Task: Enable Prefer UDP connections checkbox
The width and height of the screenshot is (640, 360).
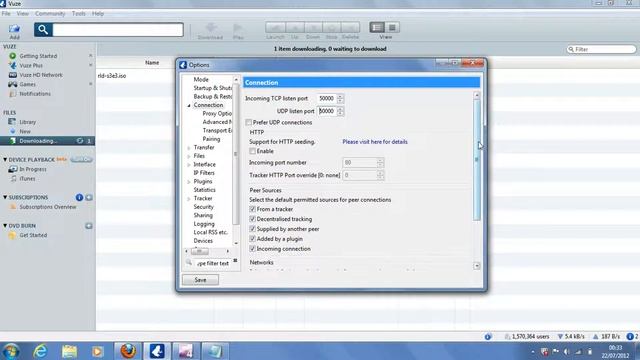Action: 249,122
